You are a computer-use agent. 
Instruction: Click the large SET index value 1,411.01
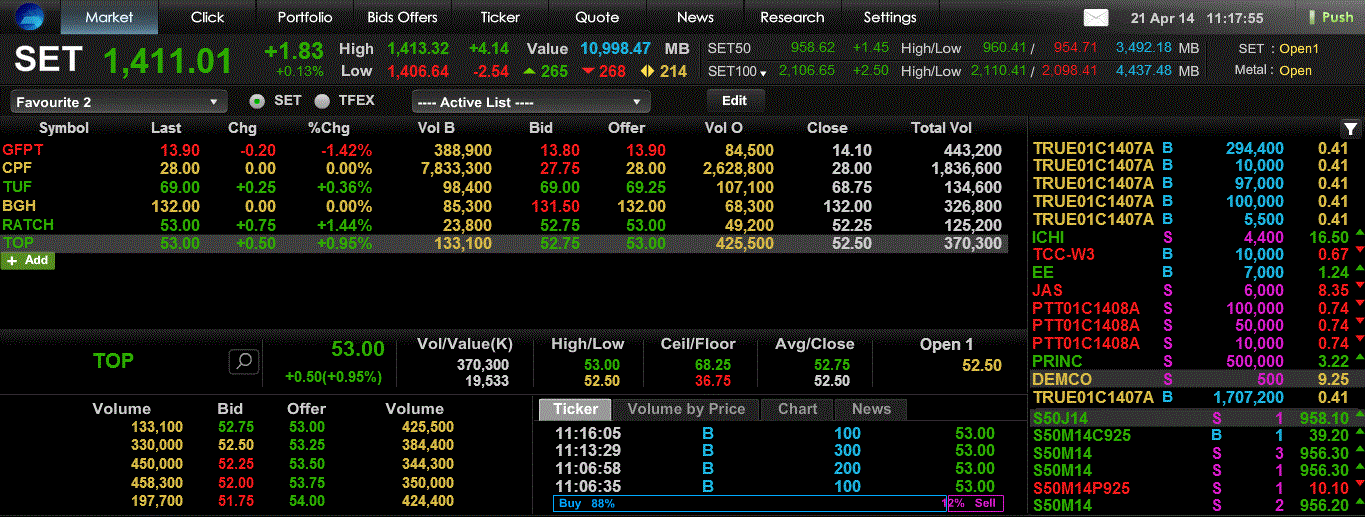[x=168, y=60]
